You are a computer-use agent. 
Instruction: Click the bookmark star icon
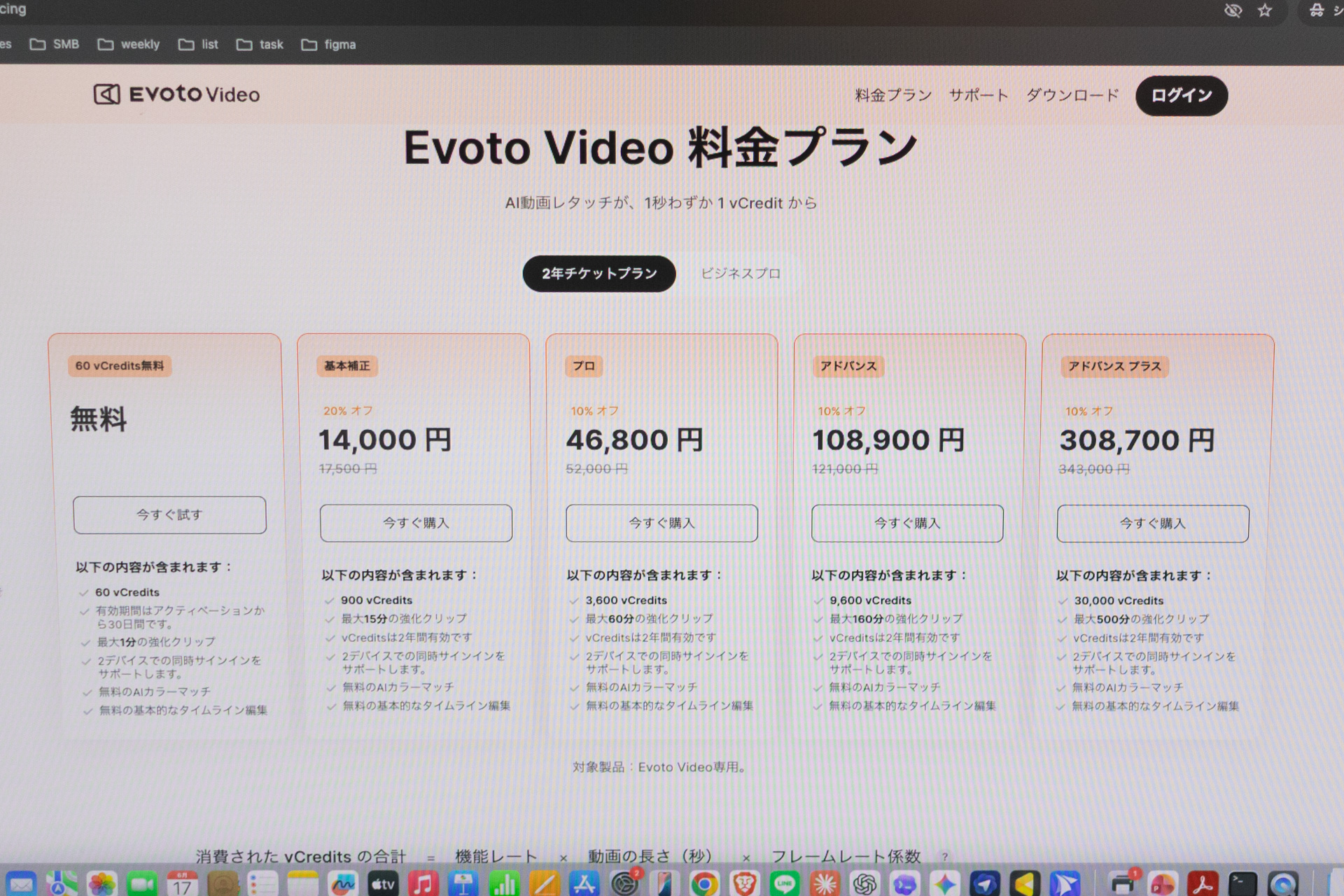click(1265, 10)
